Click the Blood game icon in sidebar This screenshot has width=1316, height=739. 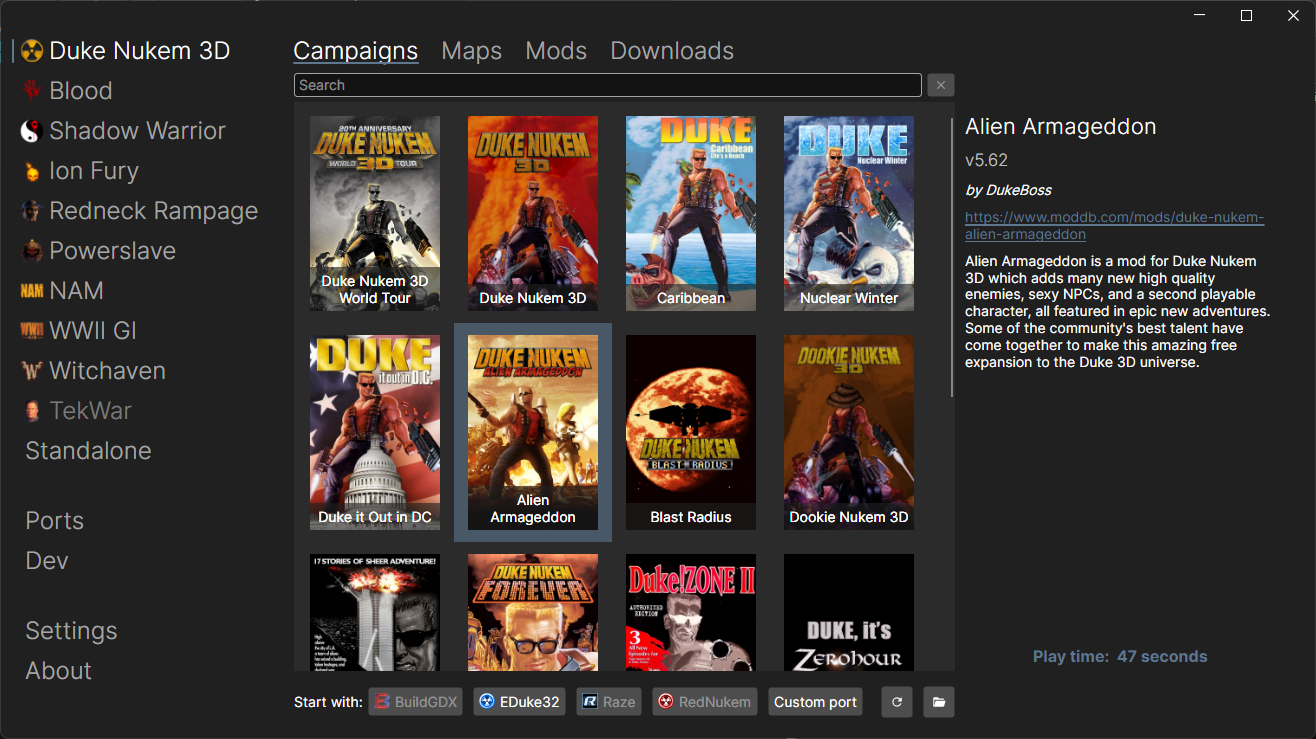[x=32, y=91]
